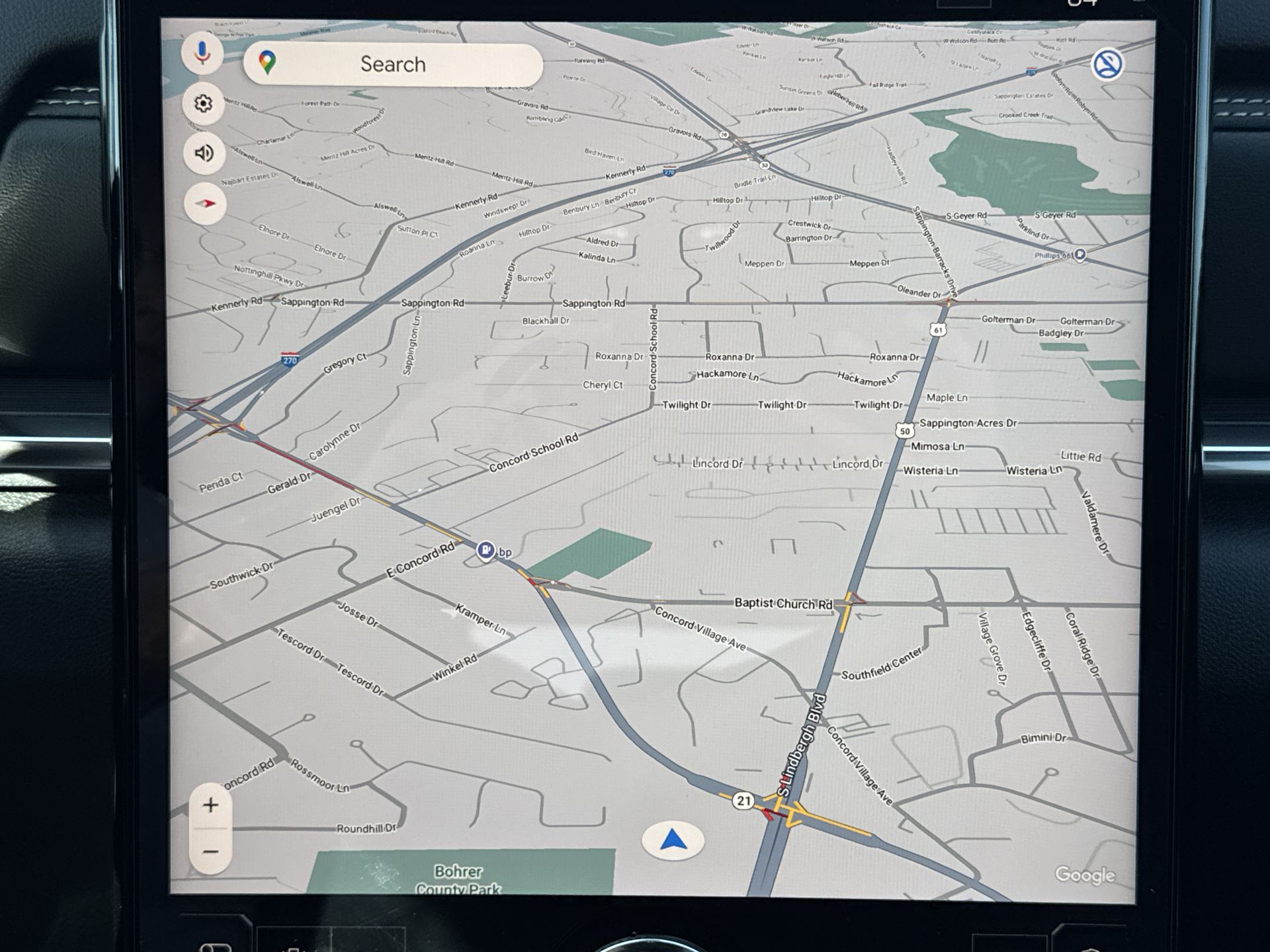This screenshot has width=1270, height=952.
Task: Tap the route 21 highway shield
Action: [743, 801]
